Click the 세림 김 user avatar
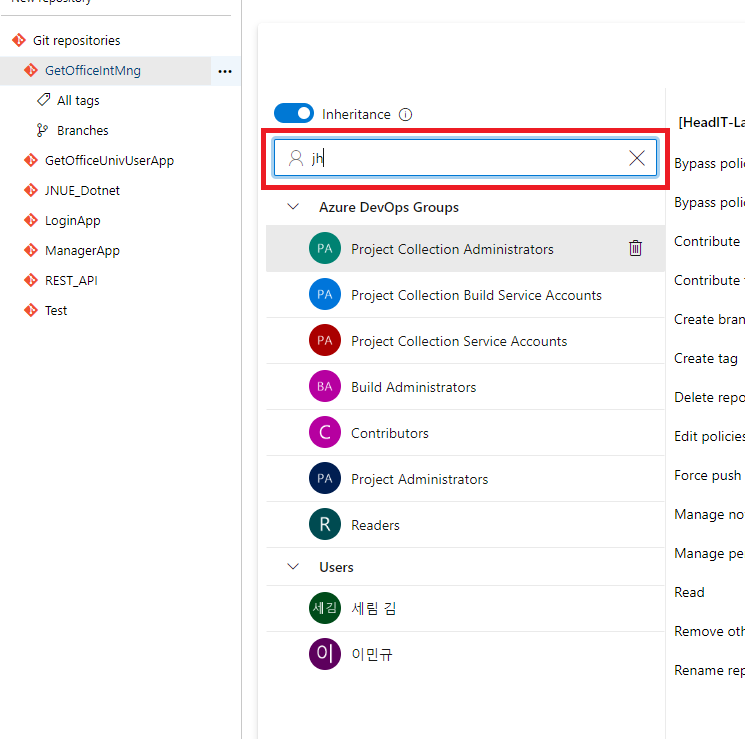Viewport: 745px width, 739px height. (325, 608)
